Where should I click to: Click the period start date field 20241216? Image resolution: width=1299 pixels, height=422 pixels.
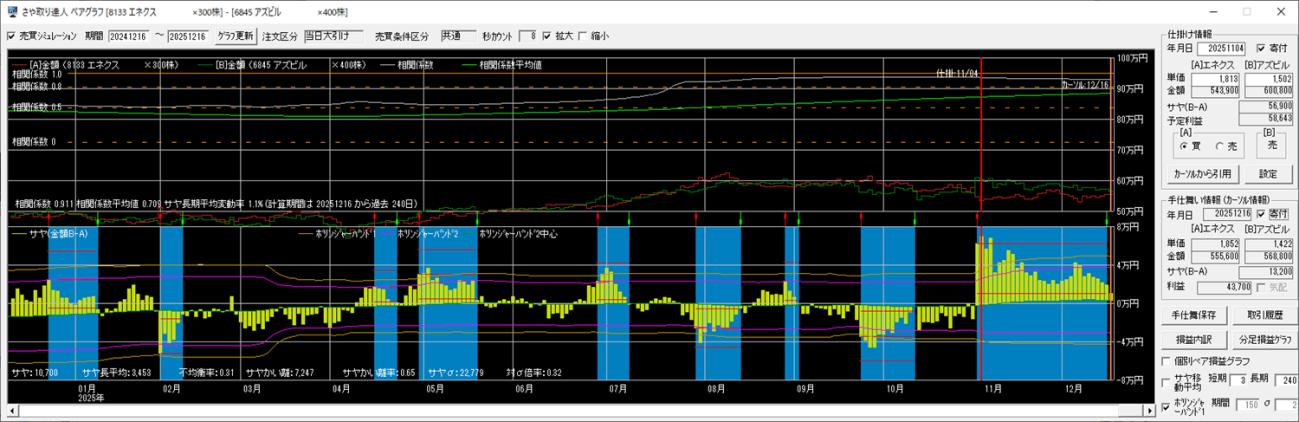130,36
